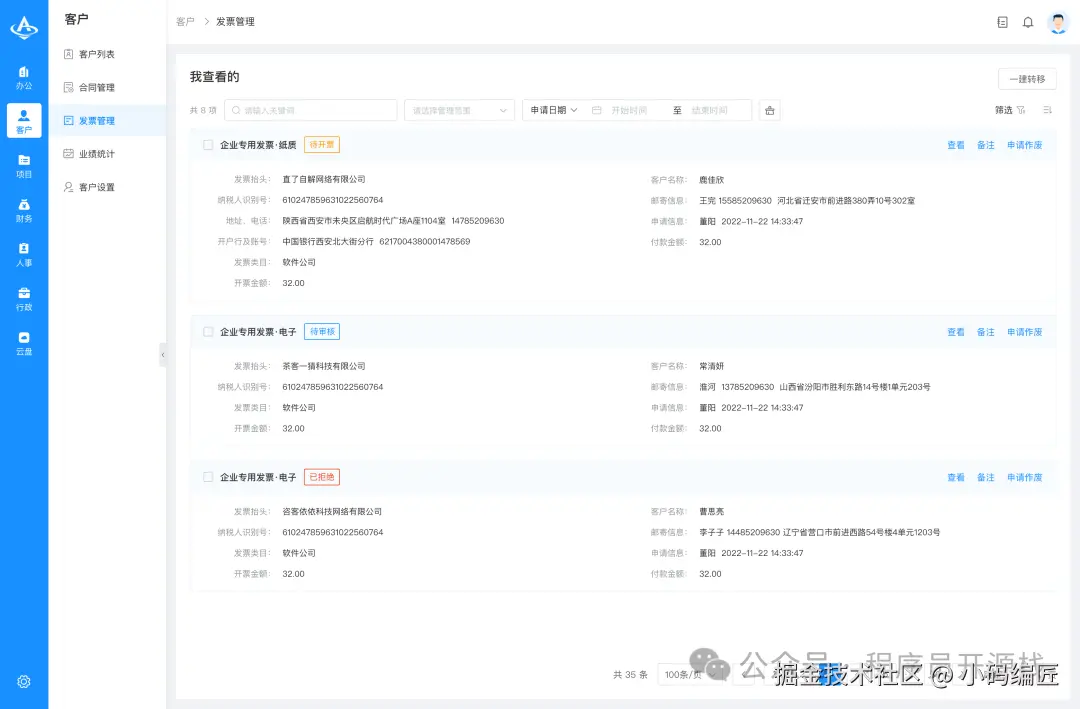Open the 请选择管理类型 dropdown
This screenshot has height=709, width=1080.
point(459,110)
